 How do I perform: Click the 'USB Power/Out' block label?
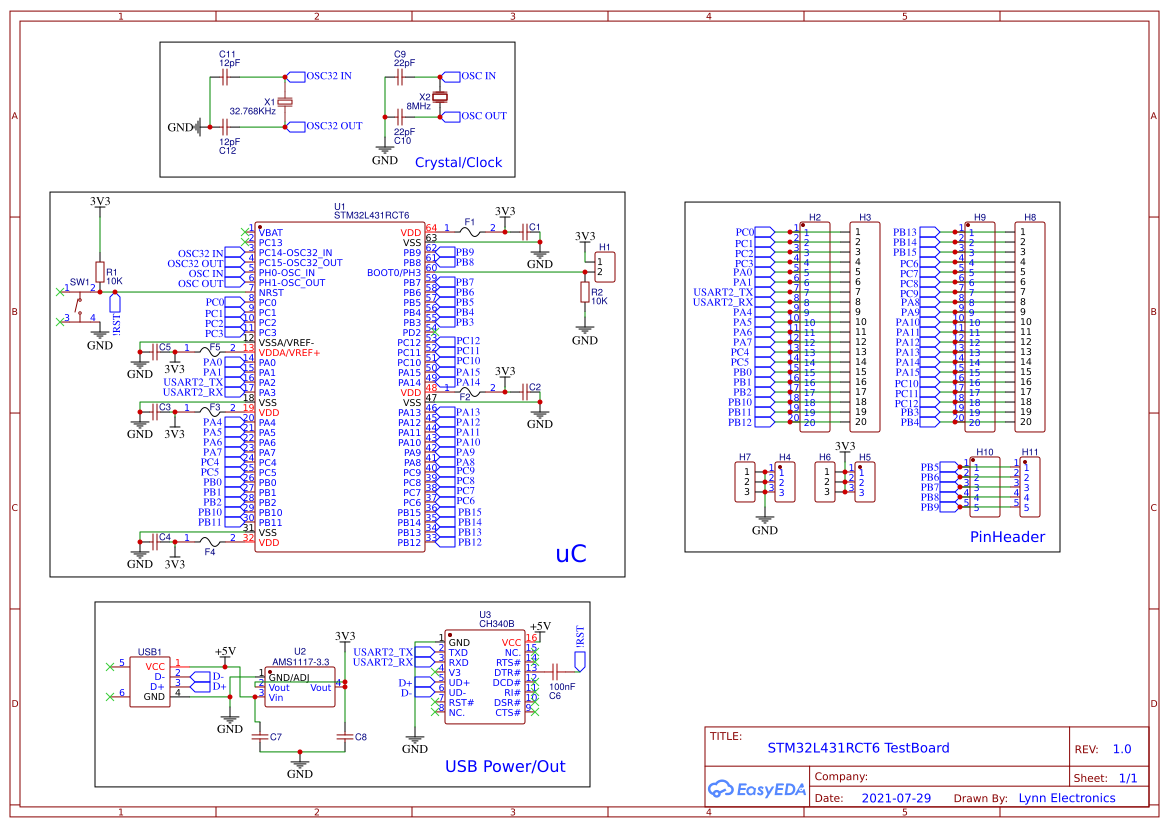coord(505,767)
